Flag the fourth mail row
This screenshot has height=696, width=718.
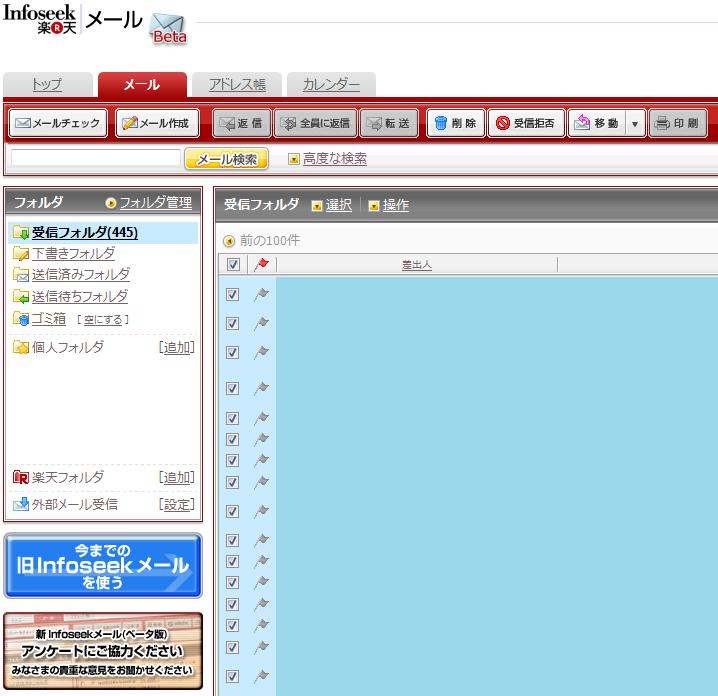pyautogui.click(x=262, y=388)
